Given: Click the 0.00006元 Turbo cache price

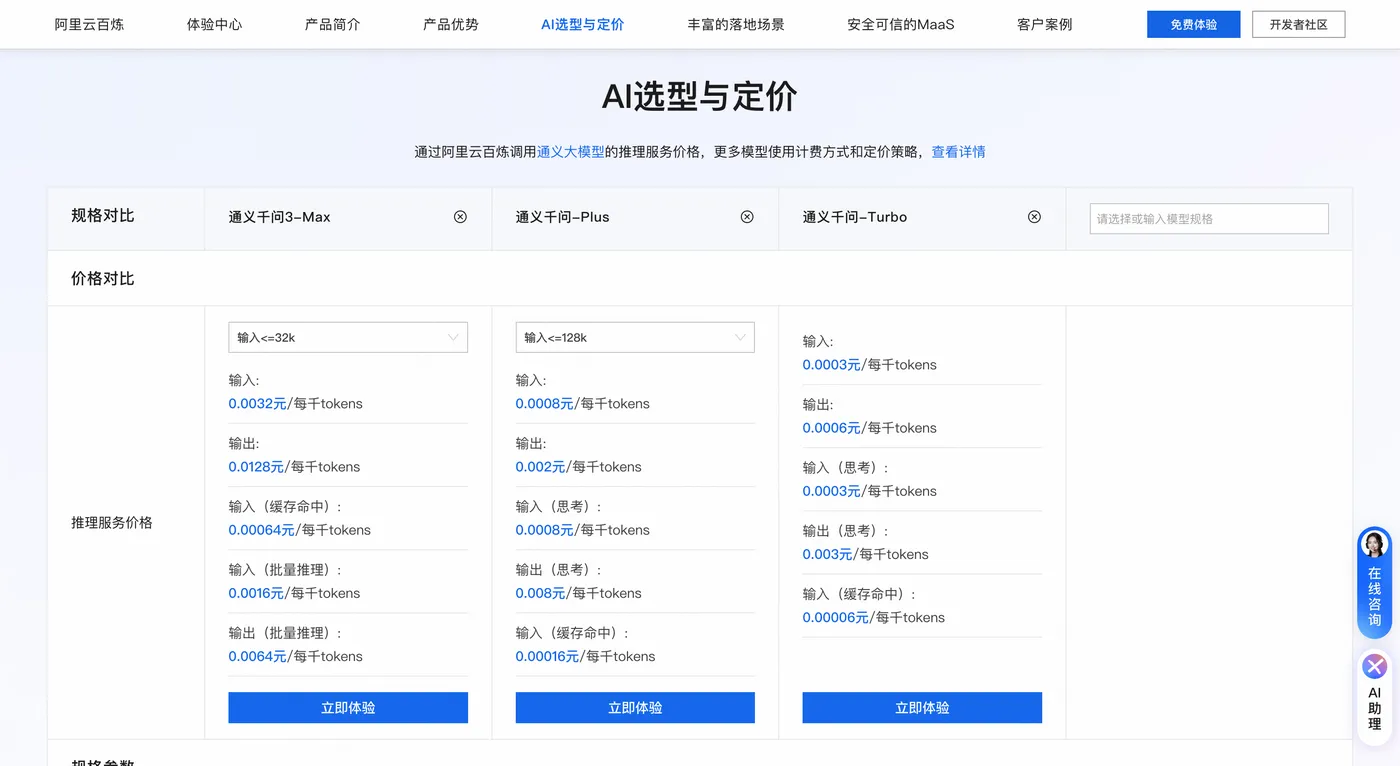Looking at the screenshot, I should (x=836, y=617).
